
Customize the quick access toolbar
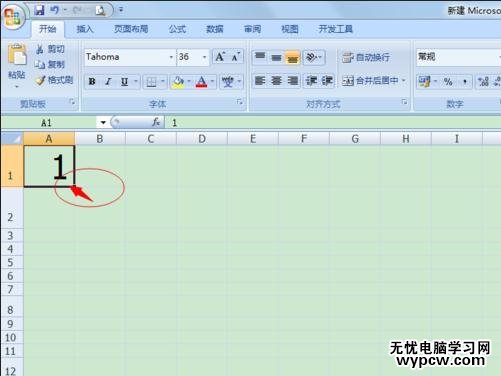[121, 10]
